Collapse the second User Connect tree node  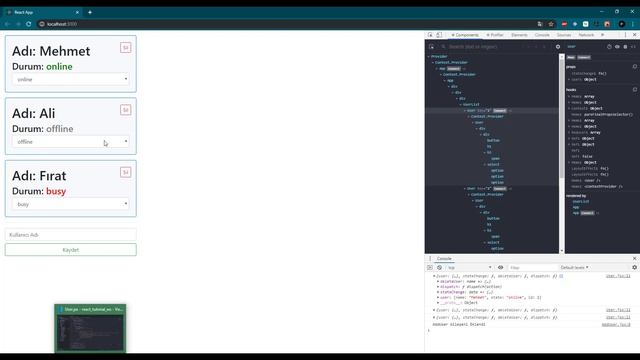tap(464, 189)
